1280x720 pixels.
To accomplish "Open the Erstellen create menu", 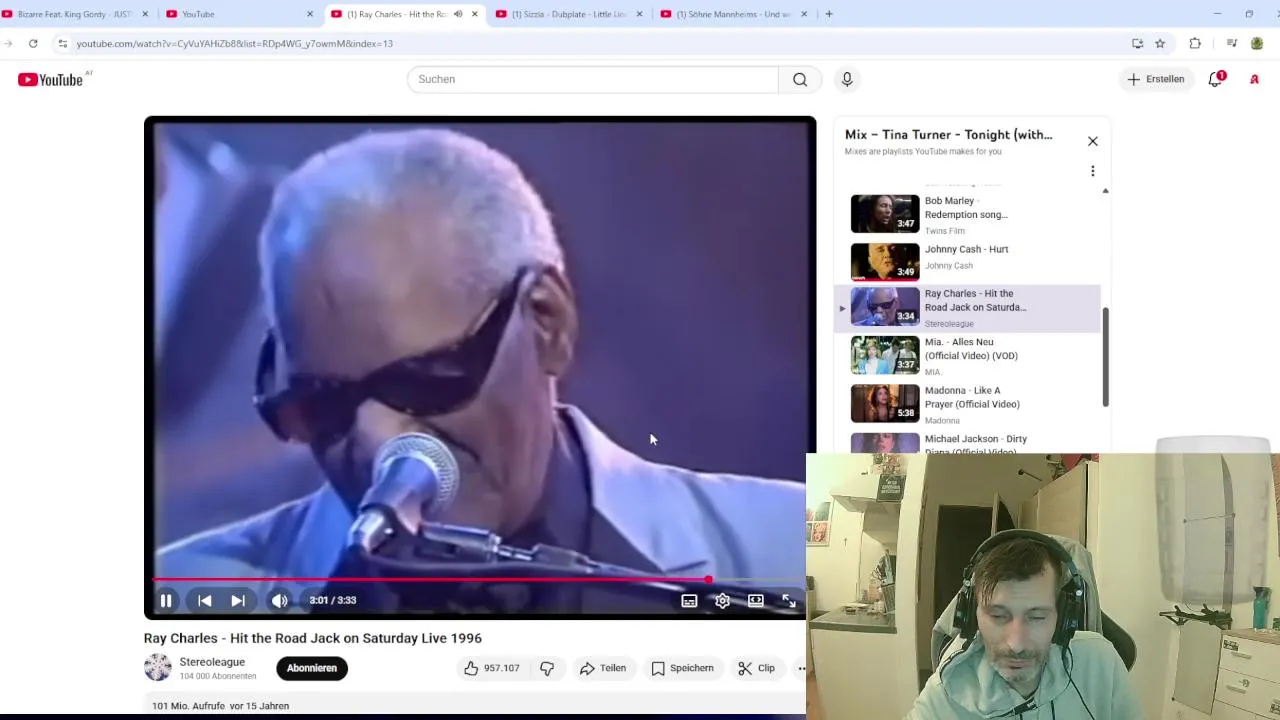I will tap(1156, 79).
